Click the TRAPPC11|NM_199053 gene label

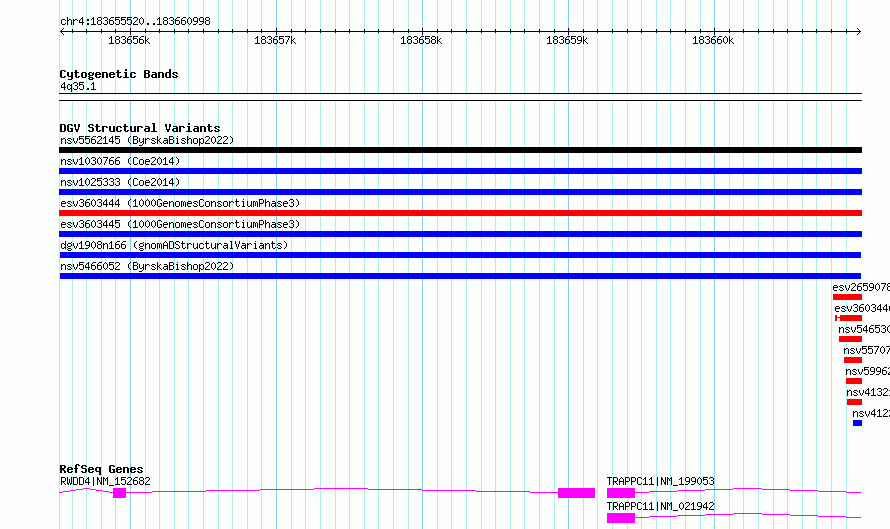coord(661,481)
